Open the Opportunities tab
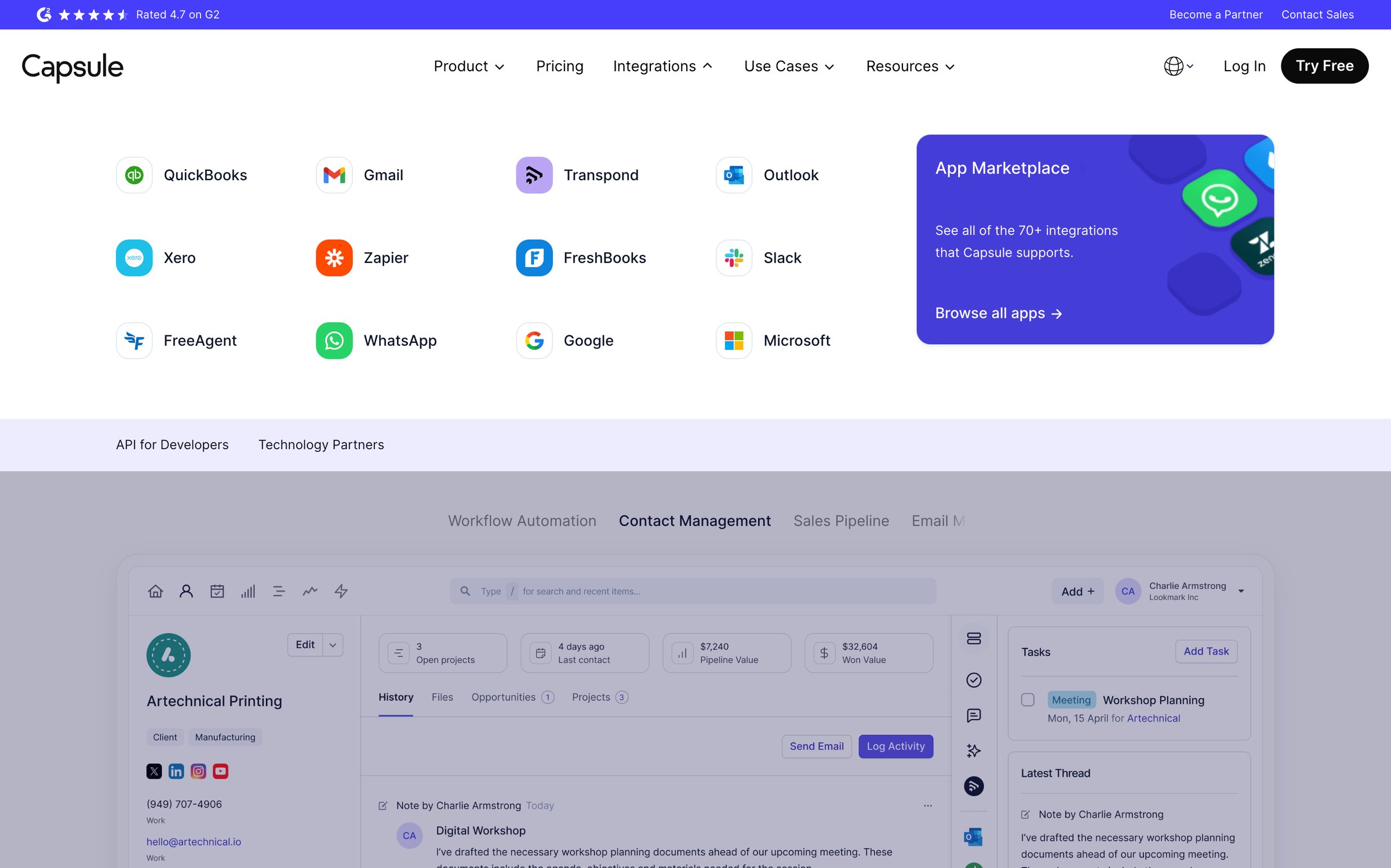Viewport: 1391px width, 868px height. coord(512,697)
